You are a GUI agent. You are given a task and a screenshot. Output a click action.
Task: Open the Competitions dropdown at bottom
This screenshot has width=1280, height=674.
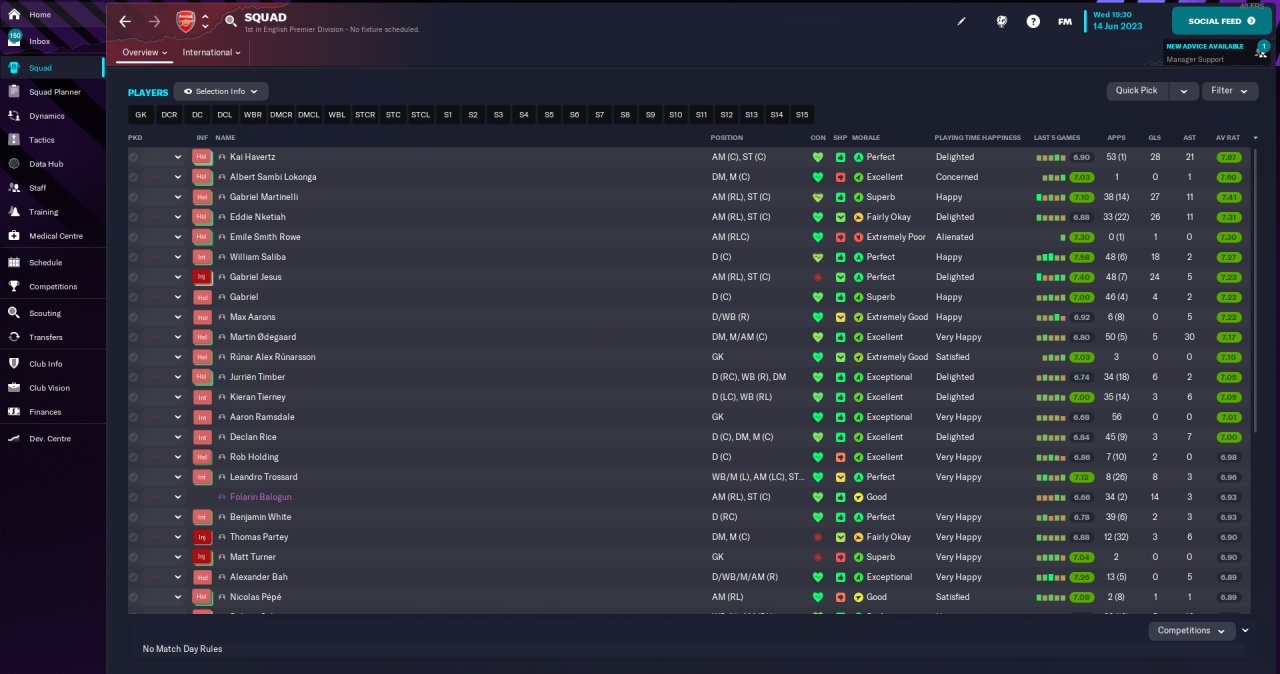click(1190, 630)
